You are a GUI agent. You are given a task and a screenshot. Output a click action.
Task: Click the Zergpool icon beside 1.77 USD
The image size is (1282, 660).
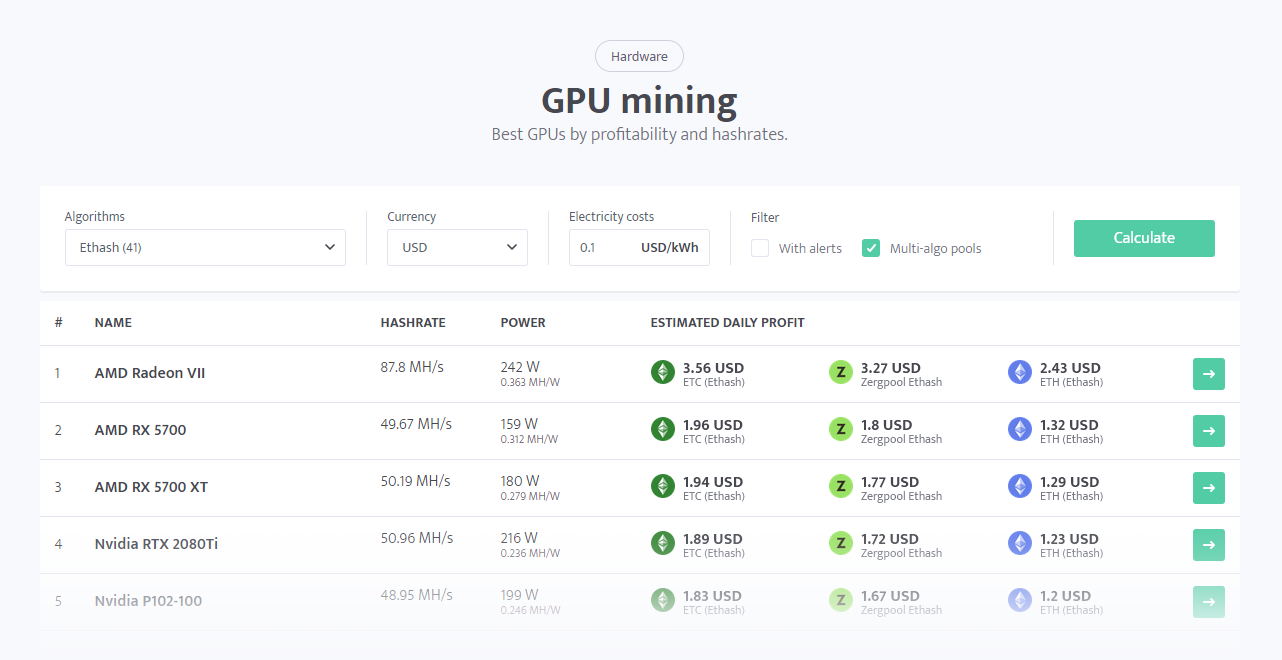(841, 486)
